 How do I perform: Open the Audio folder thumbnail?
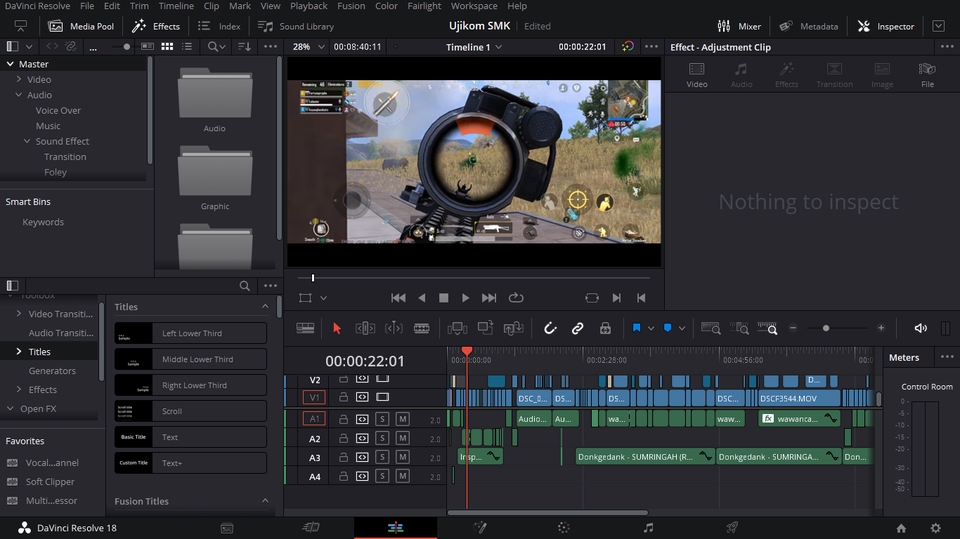pyautogui.click(x=215, y=93)
